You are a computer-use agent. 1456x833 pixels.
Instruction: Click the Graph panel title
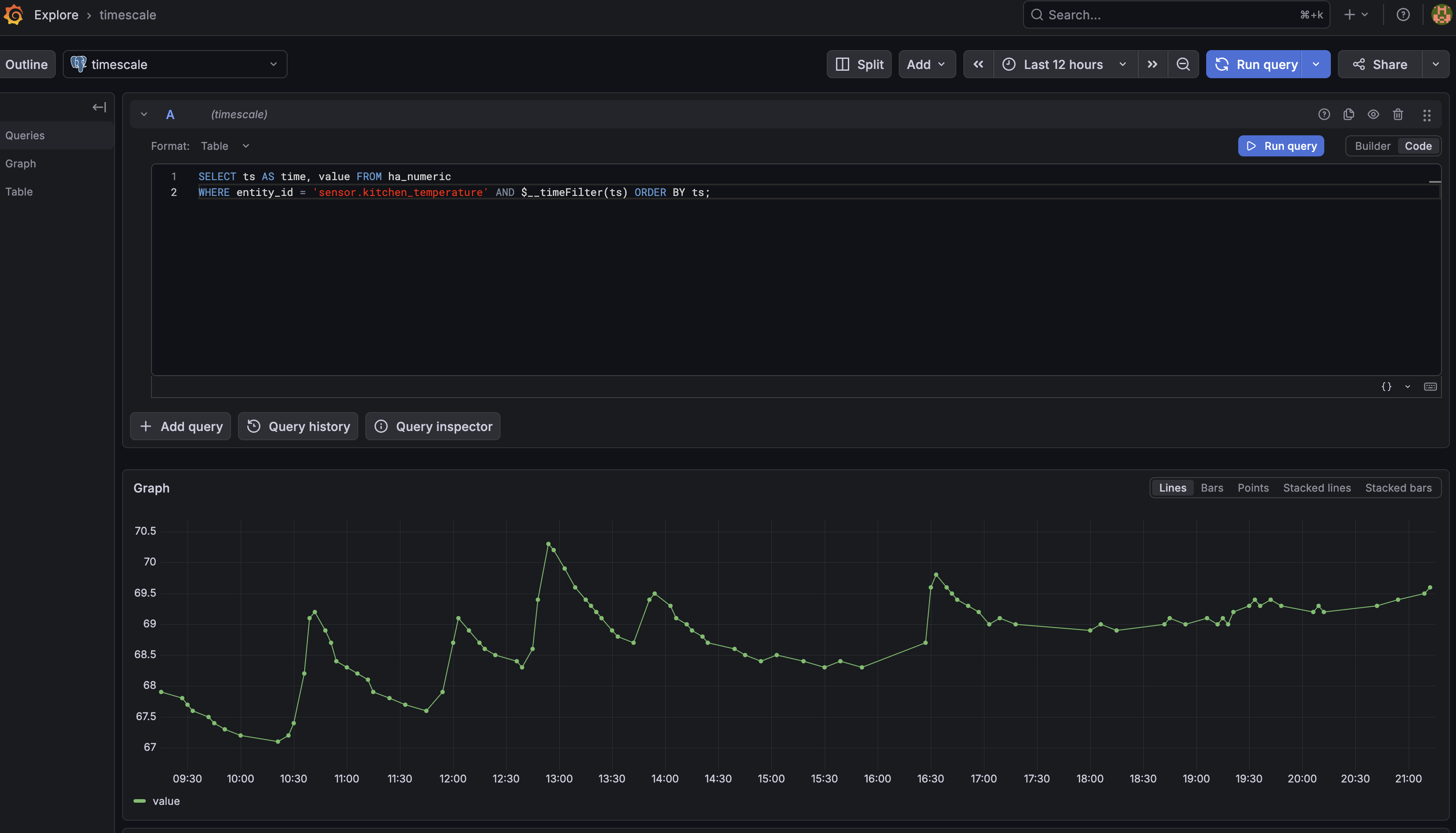tap(151, 488)
